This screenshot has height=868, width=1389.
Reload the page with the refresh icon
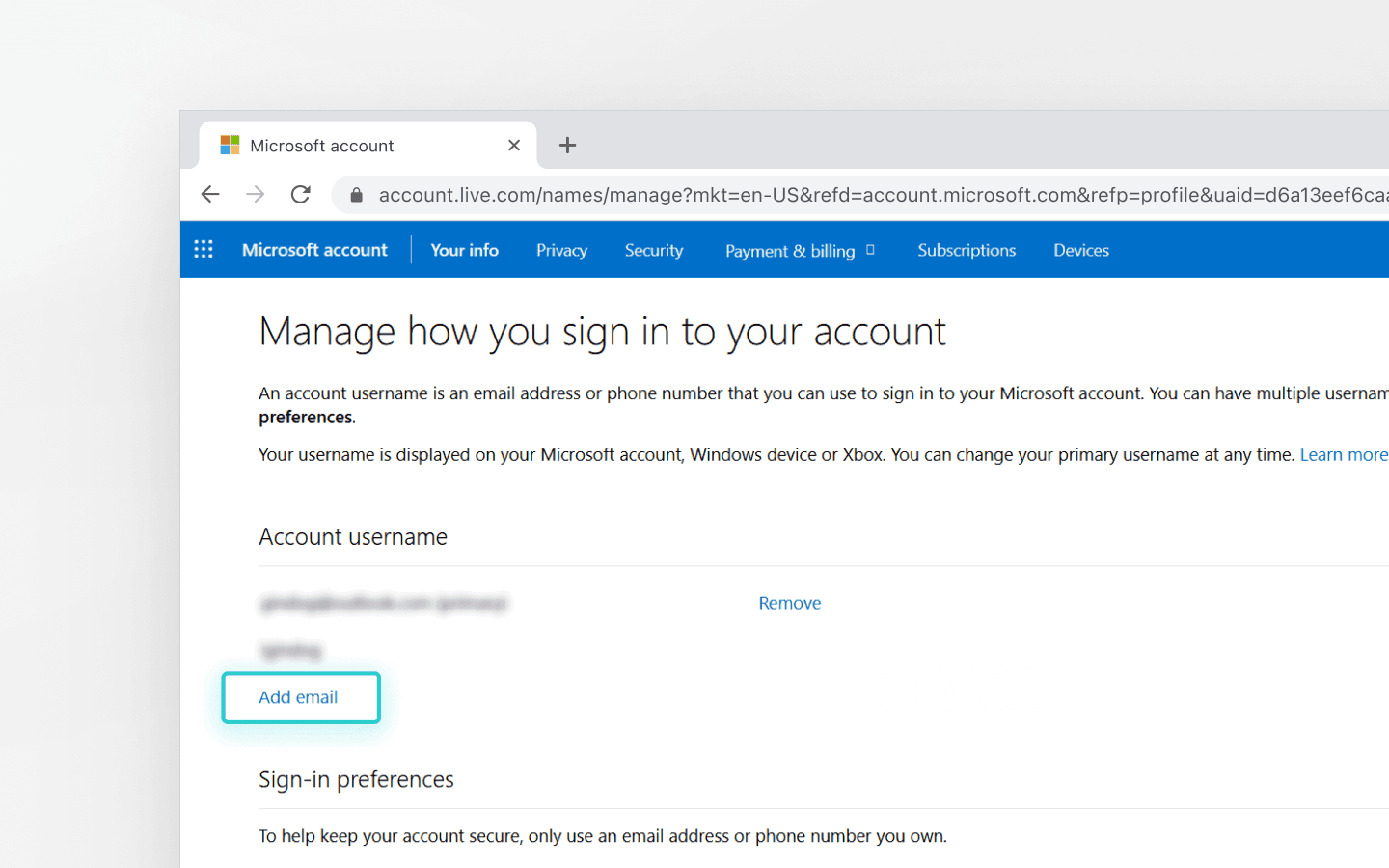300,194
